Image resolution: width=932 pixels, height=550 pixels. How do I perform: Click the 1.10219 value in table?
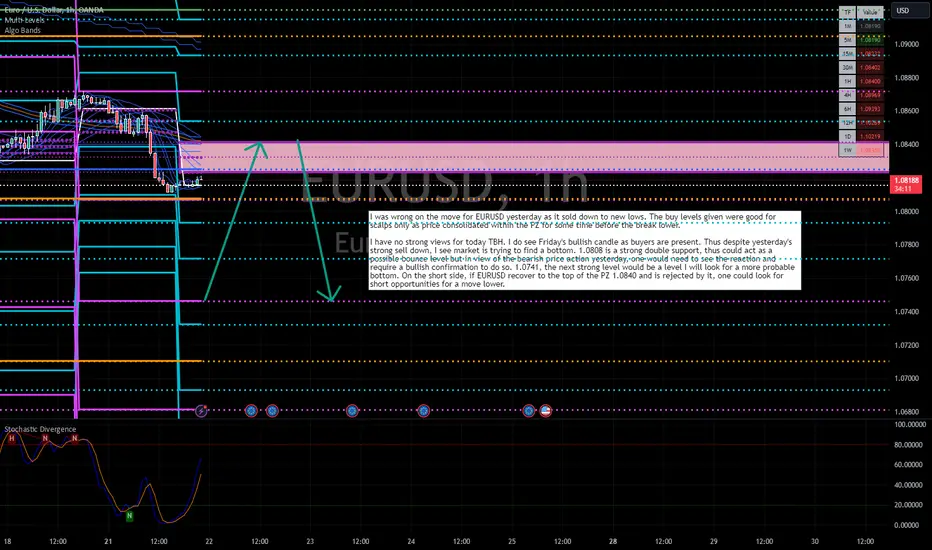871,136
